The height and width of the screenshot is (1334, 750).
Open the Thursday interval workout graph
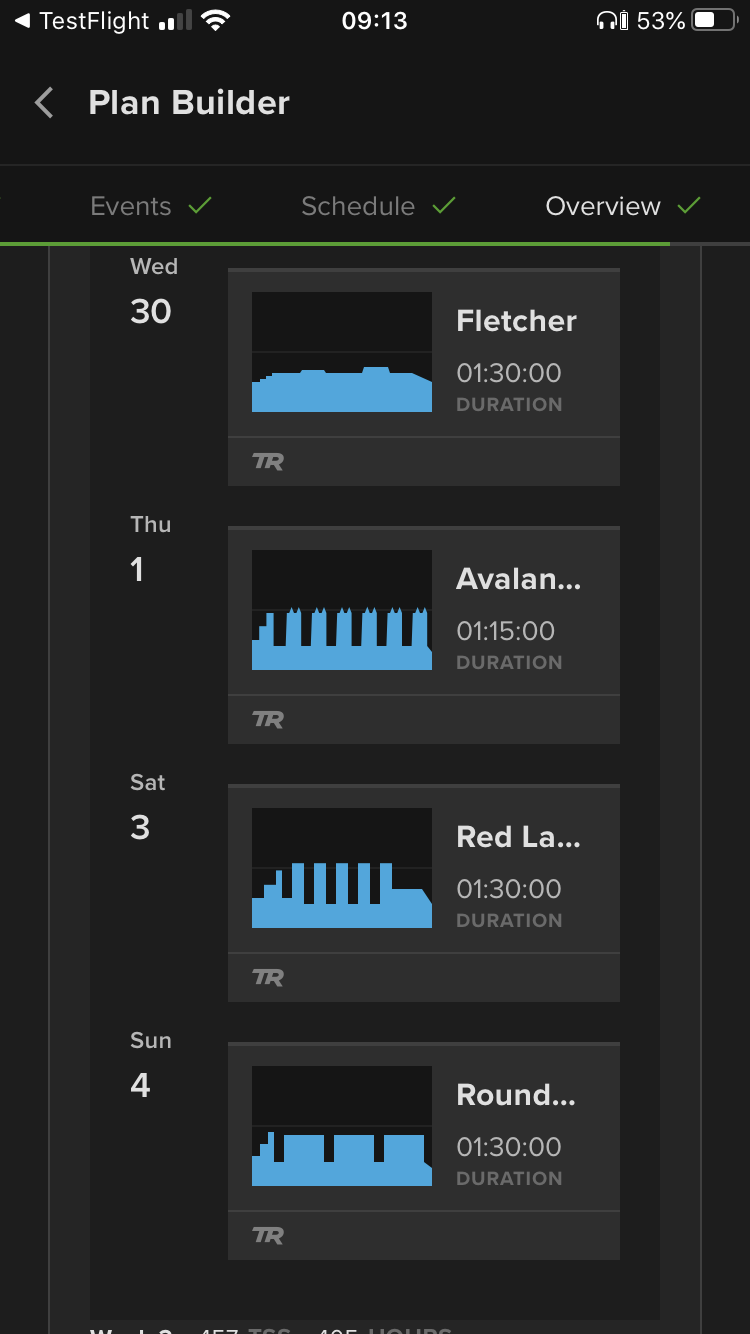click(x=342, y=610)
